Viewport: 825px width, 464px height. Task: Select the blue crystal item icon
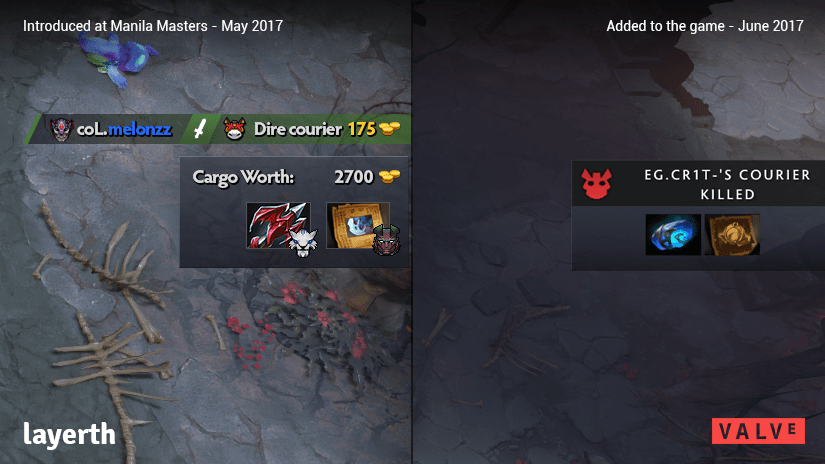[x=673, y=235]
